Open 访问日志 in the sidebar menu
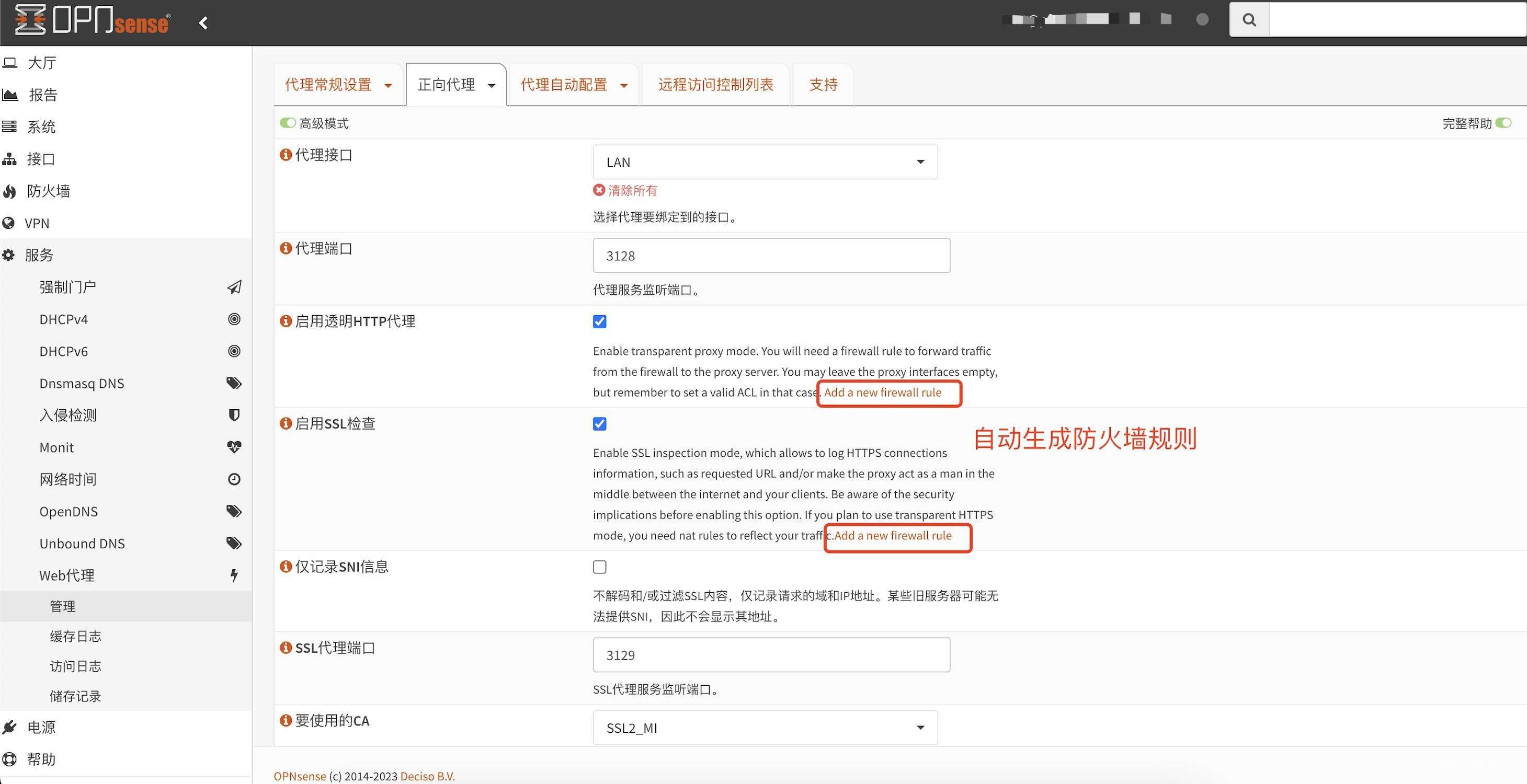The image size is (1527, 784). click(x=75, y=666)
